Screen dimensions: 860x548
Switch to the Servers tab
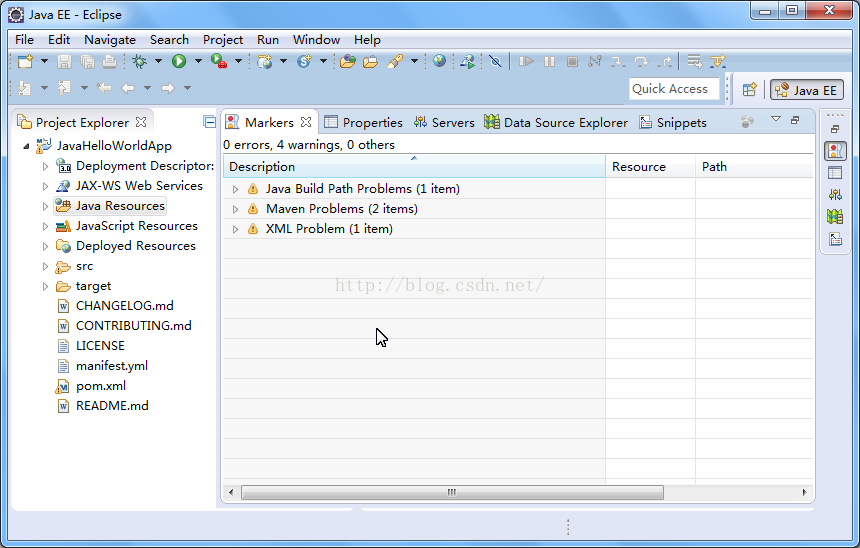(444, 122)
